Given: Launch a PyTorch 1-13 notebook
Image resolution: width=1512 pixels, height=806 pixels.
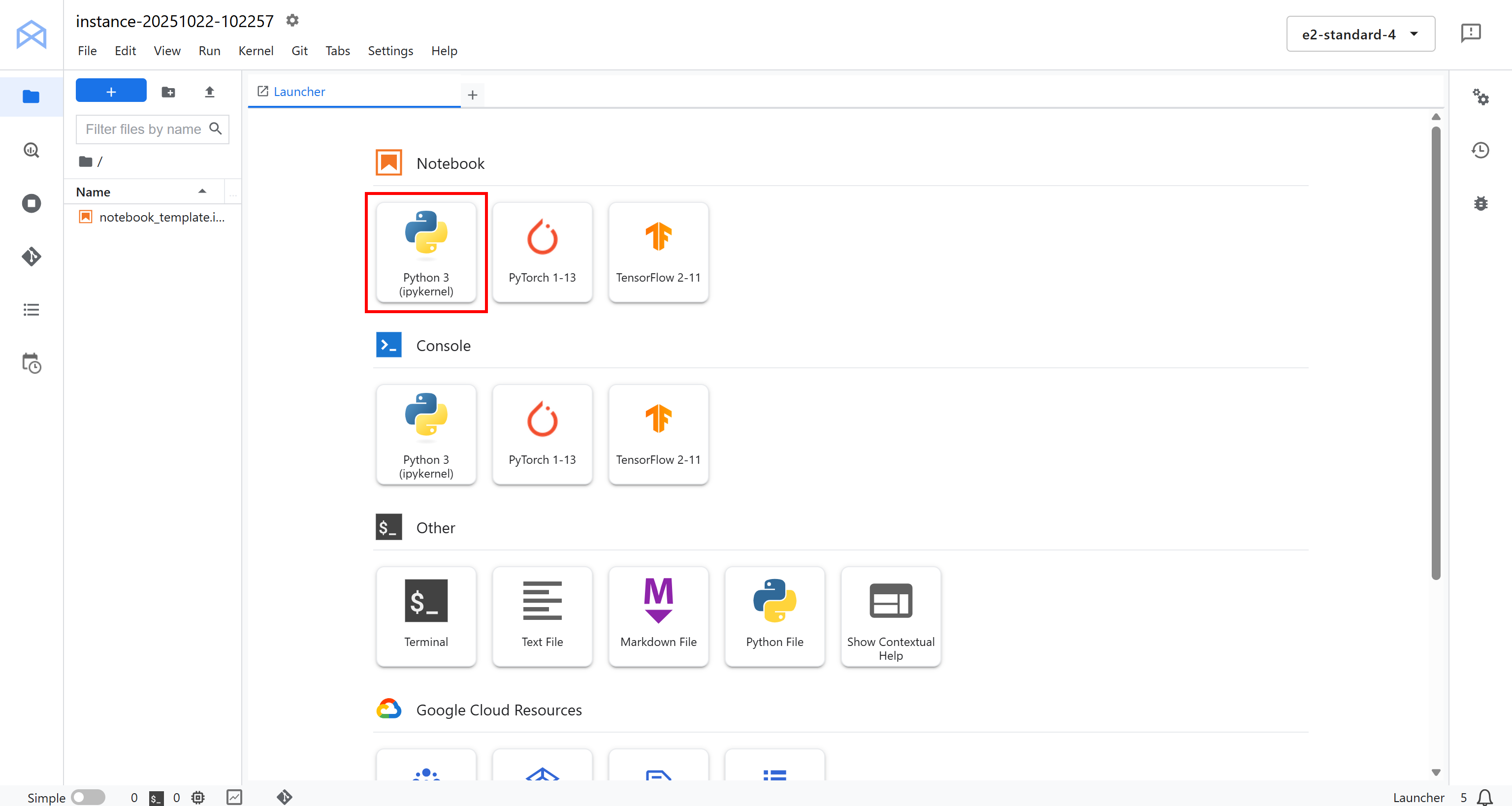Looking at the screenshot, I should 542,253.
